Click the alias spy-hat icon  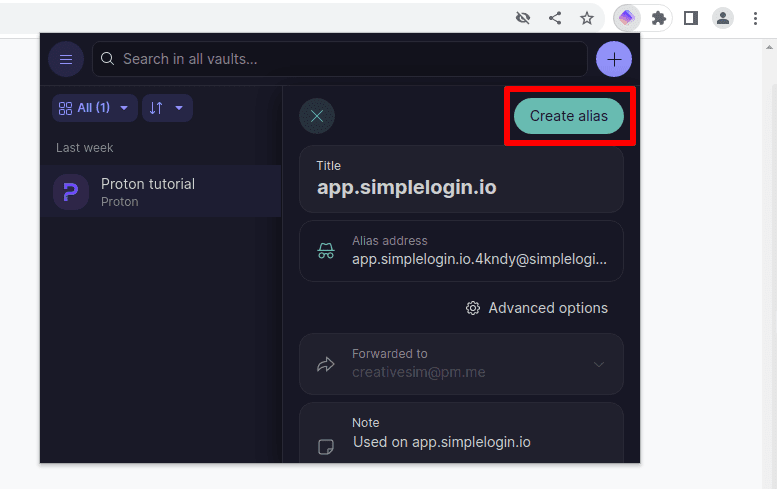tap(326, 251)
